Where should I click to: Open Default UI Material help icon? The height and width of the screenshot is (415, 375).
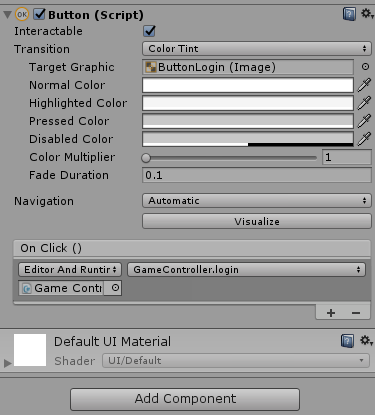347,341
